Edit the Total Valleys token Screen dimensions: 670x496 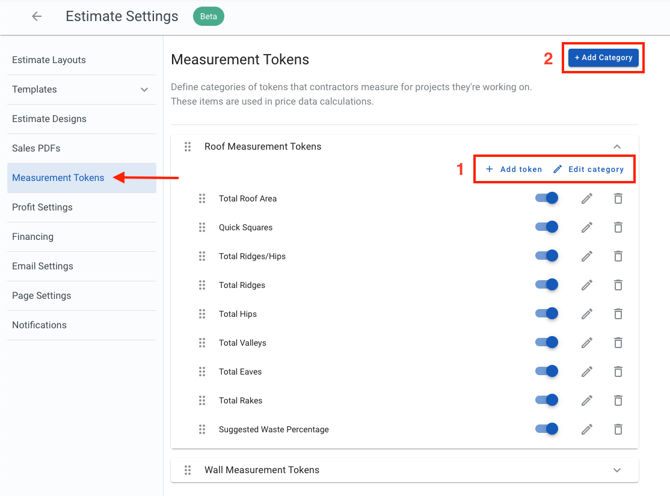click(x=587, y=343)
